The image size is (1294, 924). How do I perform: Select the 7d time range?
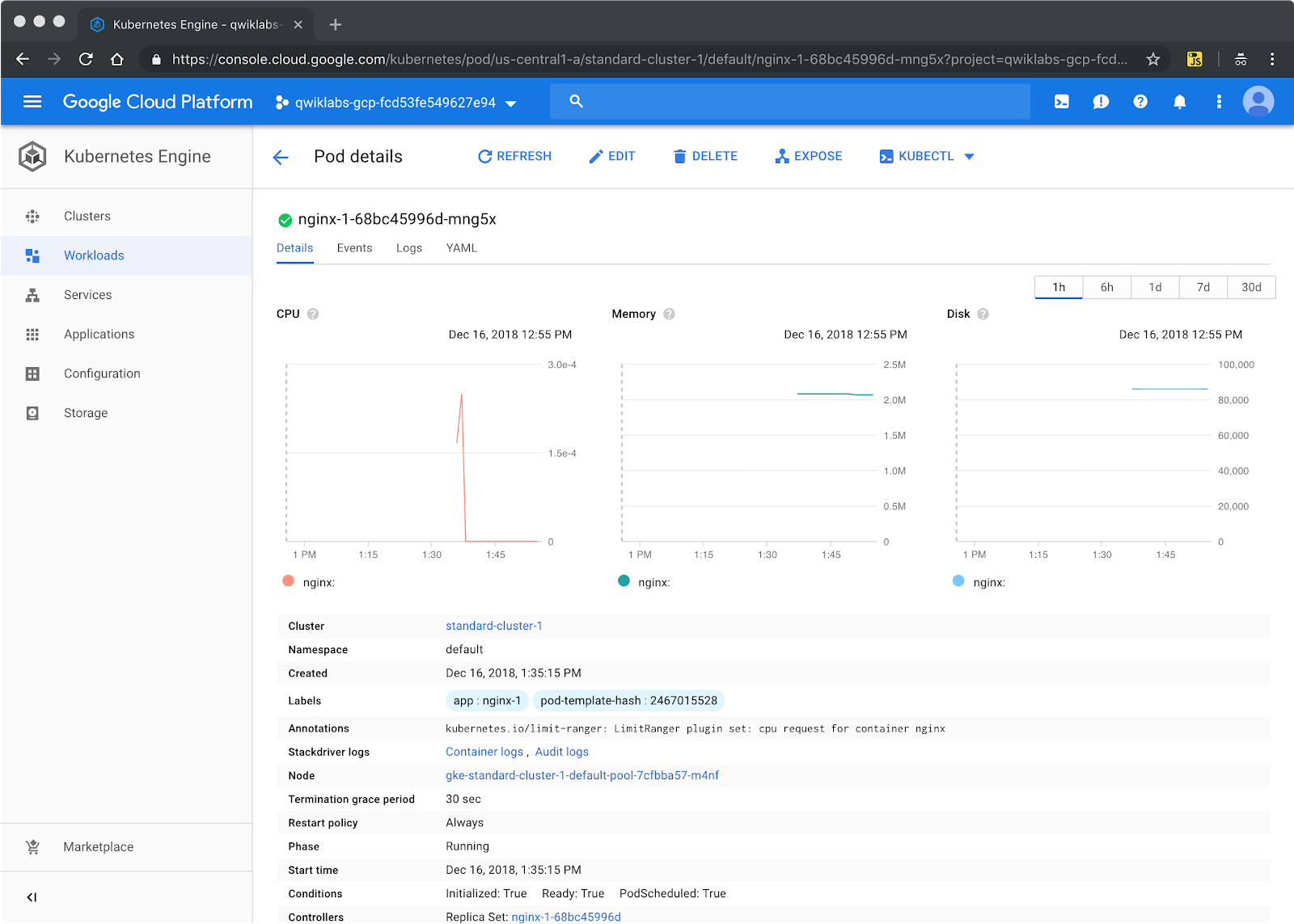coord(1203,287)
